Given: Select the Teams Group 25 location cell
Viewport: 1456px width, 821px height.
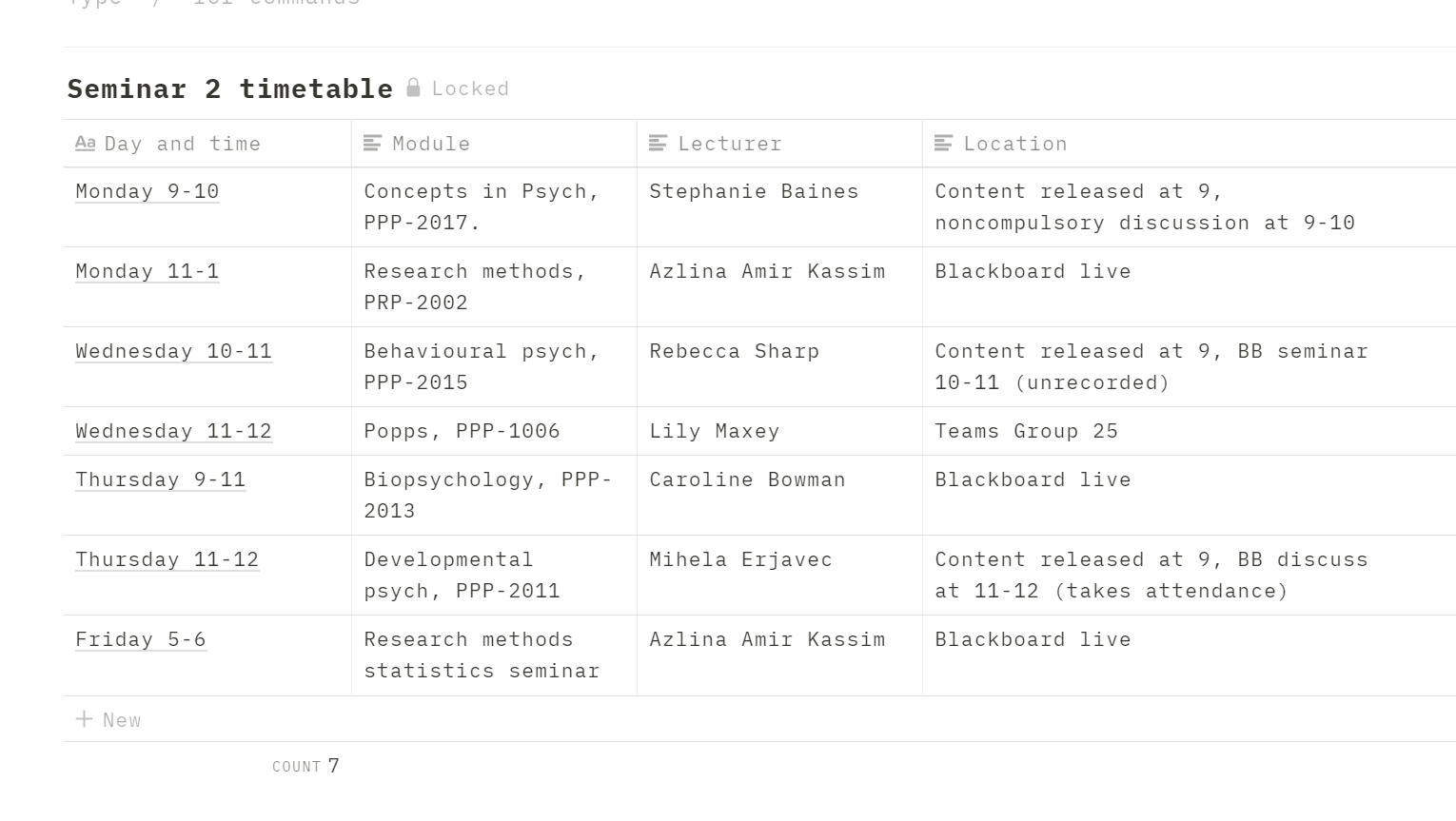Looking at the screenshot, I should (x=1026, y=431).
